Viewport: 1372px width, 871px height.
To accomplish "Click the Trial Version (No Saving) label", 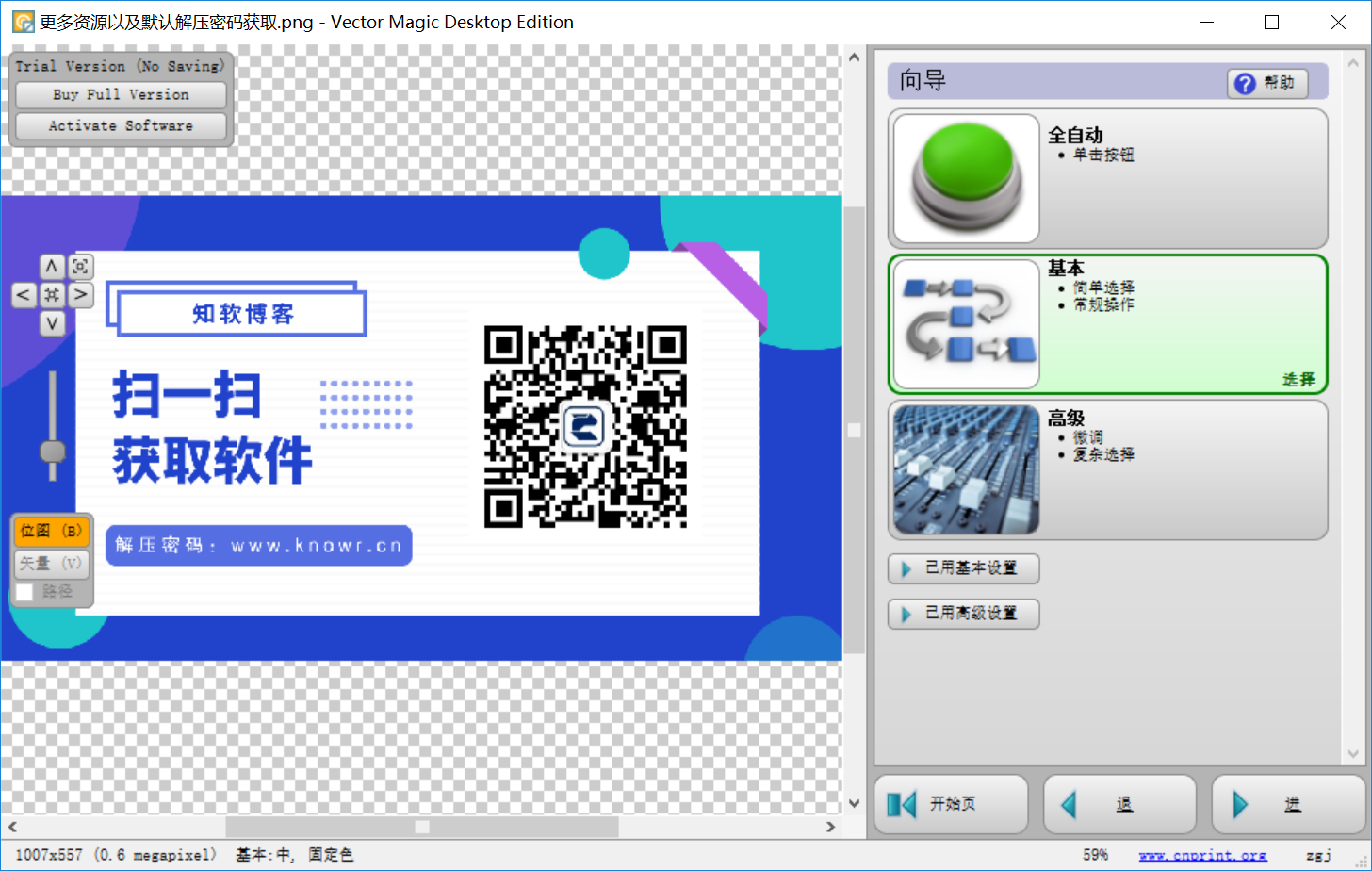I will tap(120, 66).
